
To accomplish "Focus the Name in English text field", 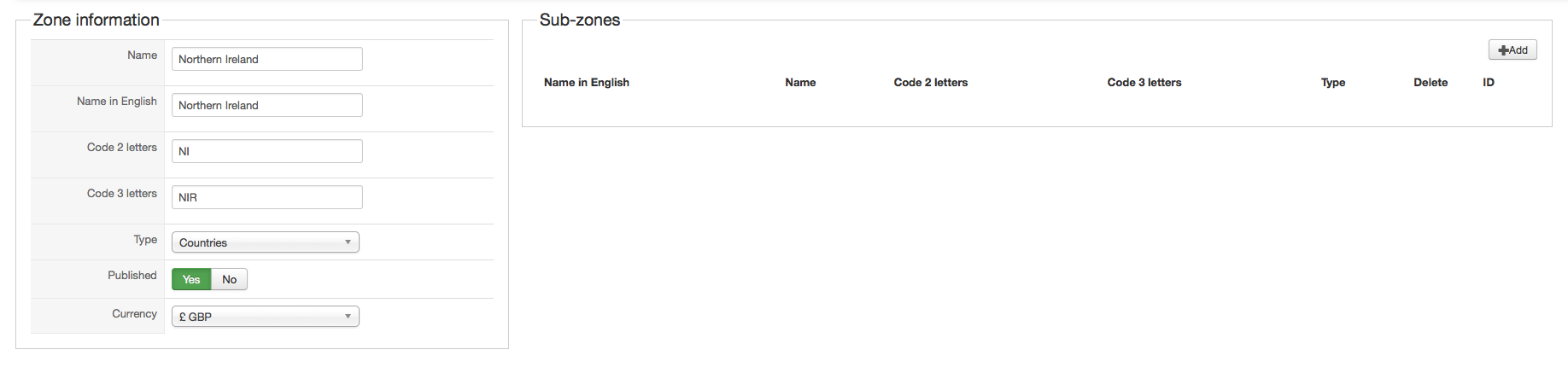I will click(x=266, y=105).
